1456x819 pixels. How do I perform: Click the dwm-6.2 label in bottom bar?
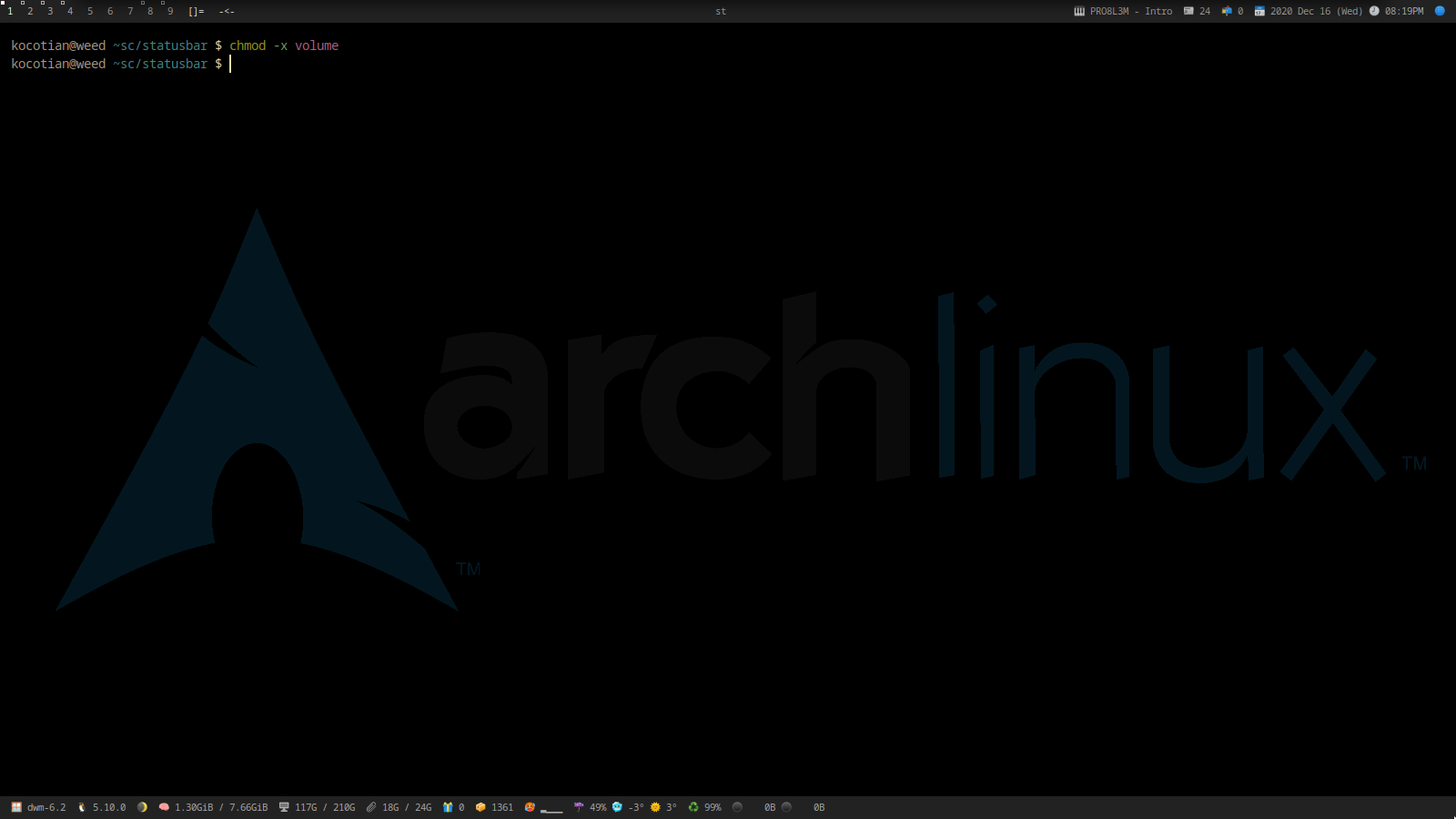click(x=46, y=807)
